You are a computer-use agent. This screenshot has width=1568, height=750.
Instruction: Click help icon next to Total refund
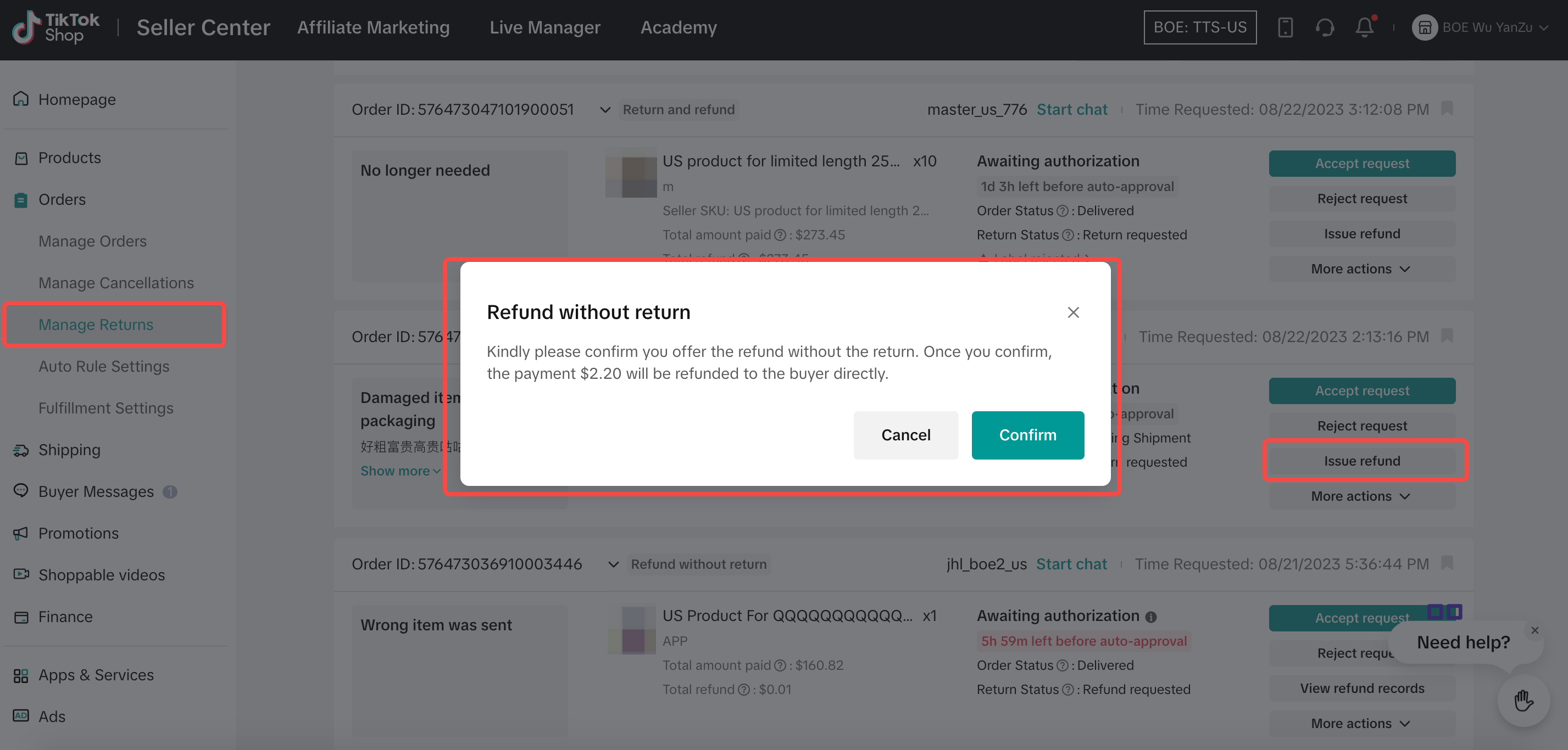[743, 690]
